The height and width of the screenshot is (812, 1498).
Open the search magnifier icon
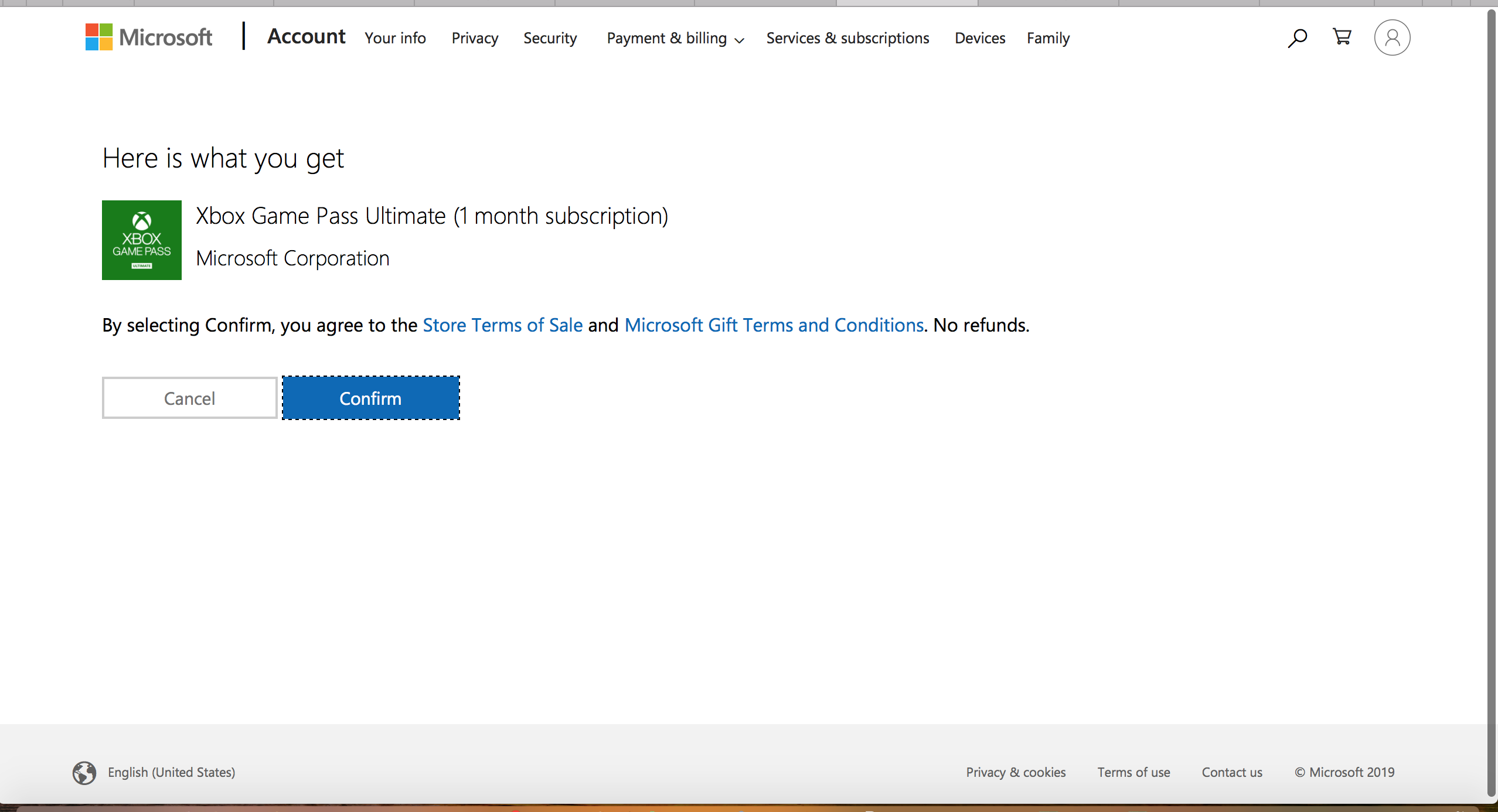click(1297, 38)
